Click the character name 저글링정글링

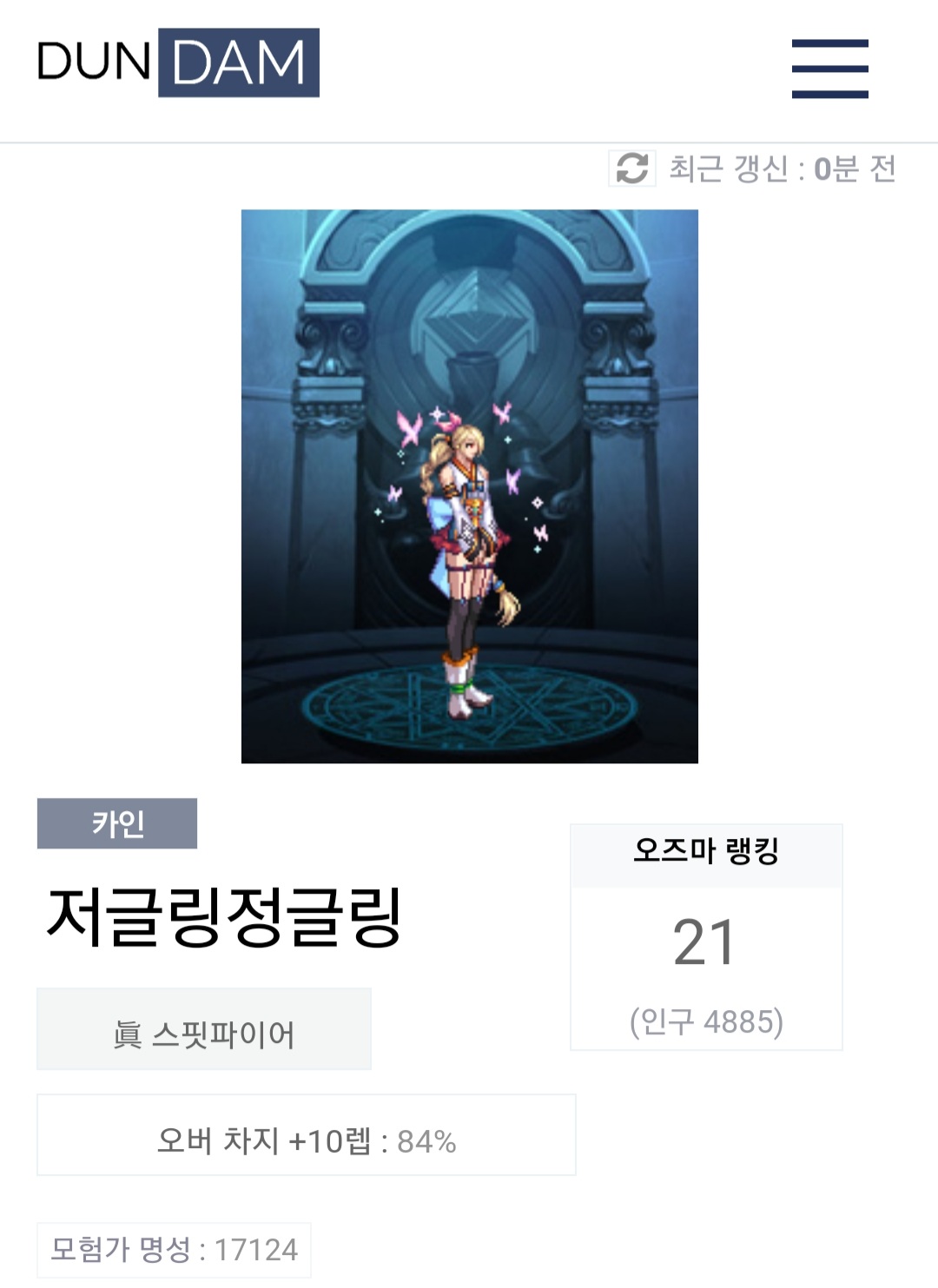pyautogui.click(x=224, y=917)
